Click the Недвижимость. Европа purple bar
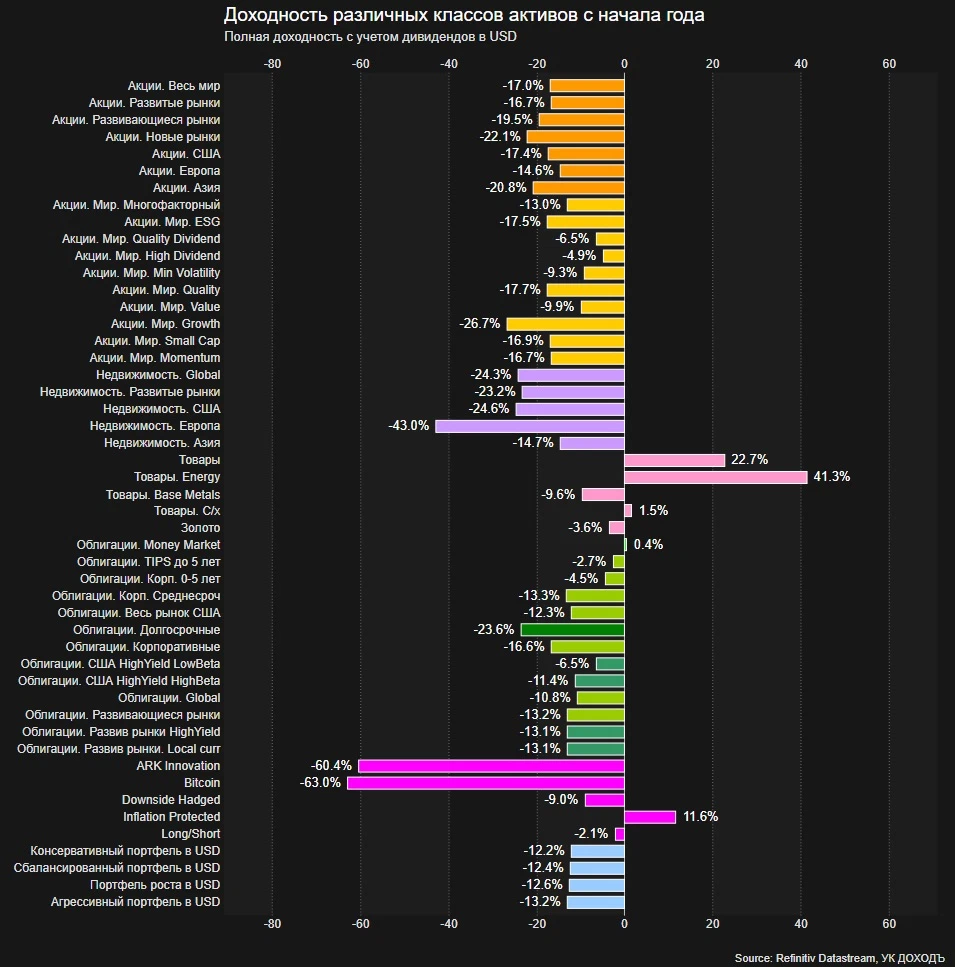 point(529,426)
